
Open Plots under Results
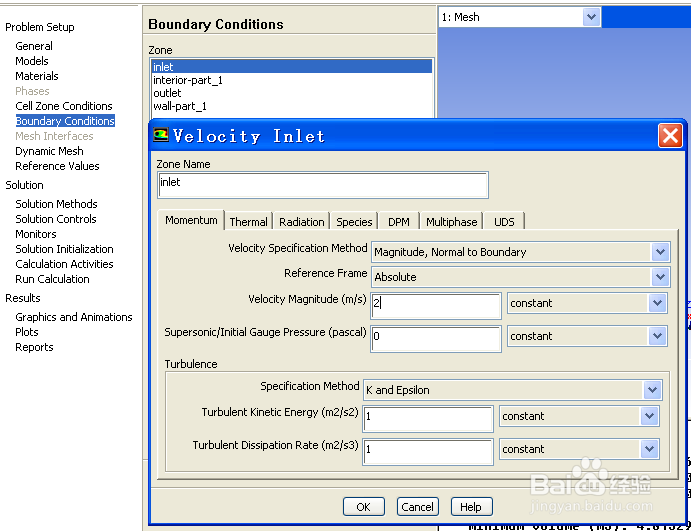27,331
